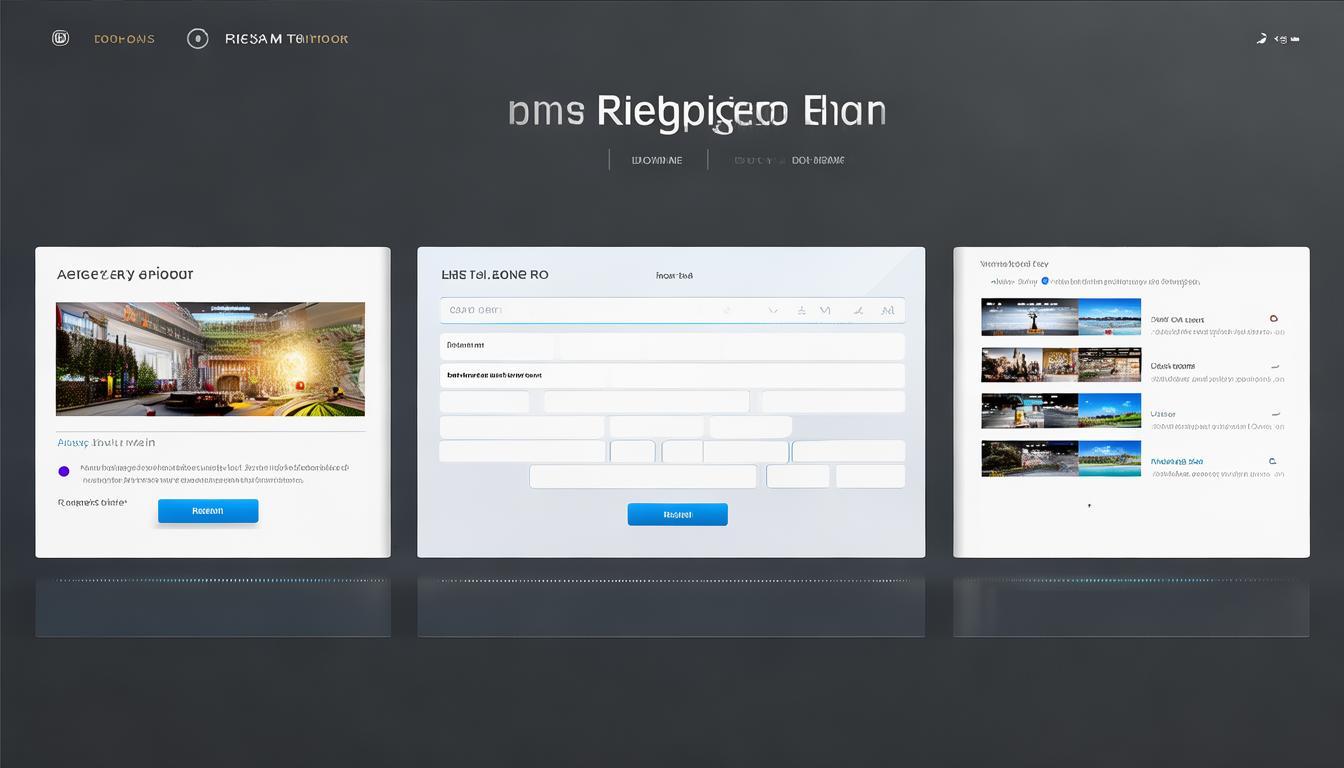Click the down-arrow icon in center search bar
1344x768 pixels.
tap(801, 311)
